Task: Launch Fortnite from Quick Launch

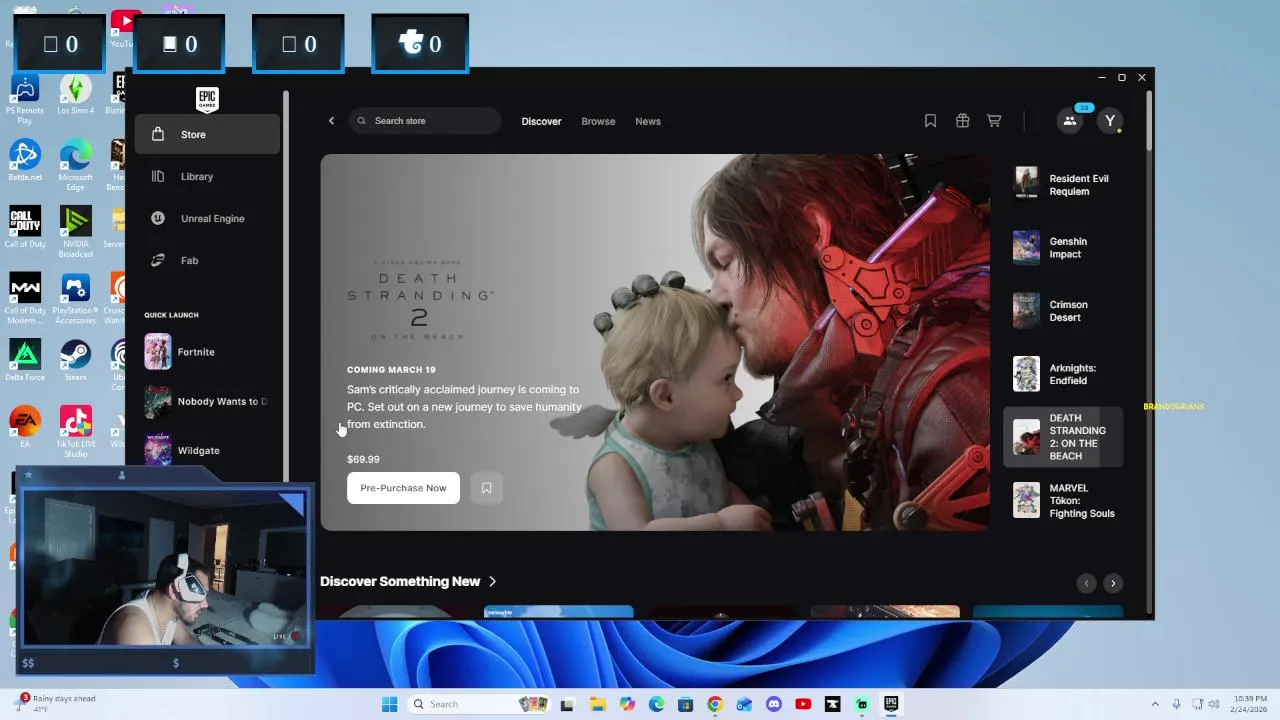Action: point(207,352)
